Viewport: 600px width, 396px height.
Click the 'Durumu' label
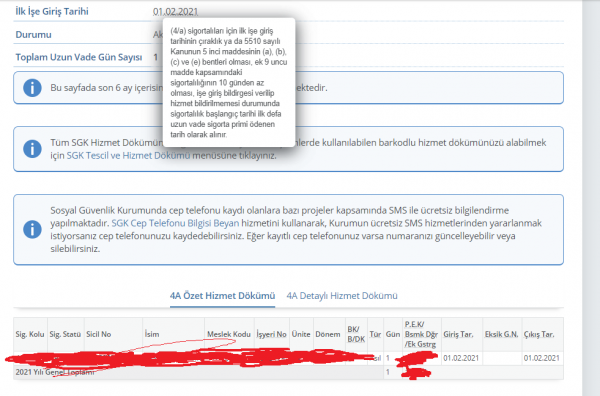[x=33, y=34]
